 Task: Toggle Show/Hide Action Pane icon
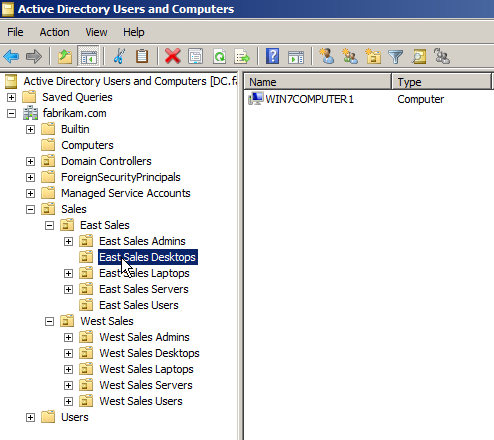coord(296,57)
